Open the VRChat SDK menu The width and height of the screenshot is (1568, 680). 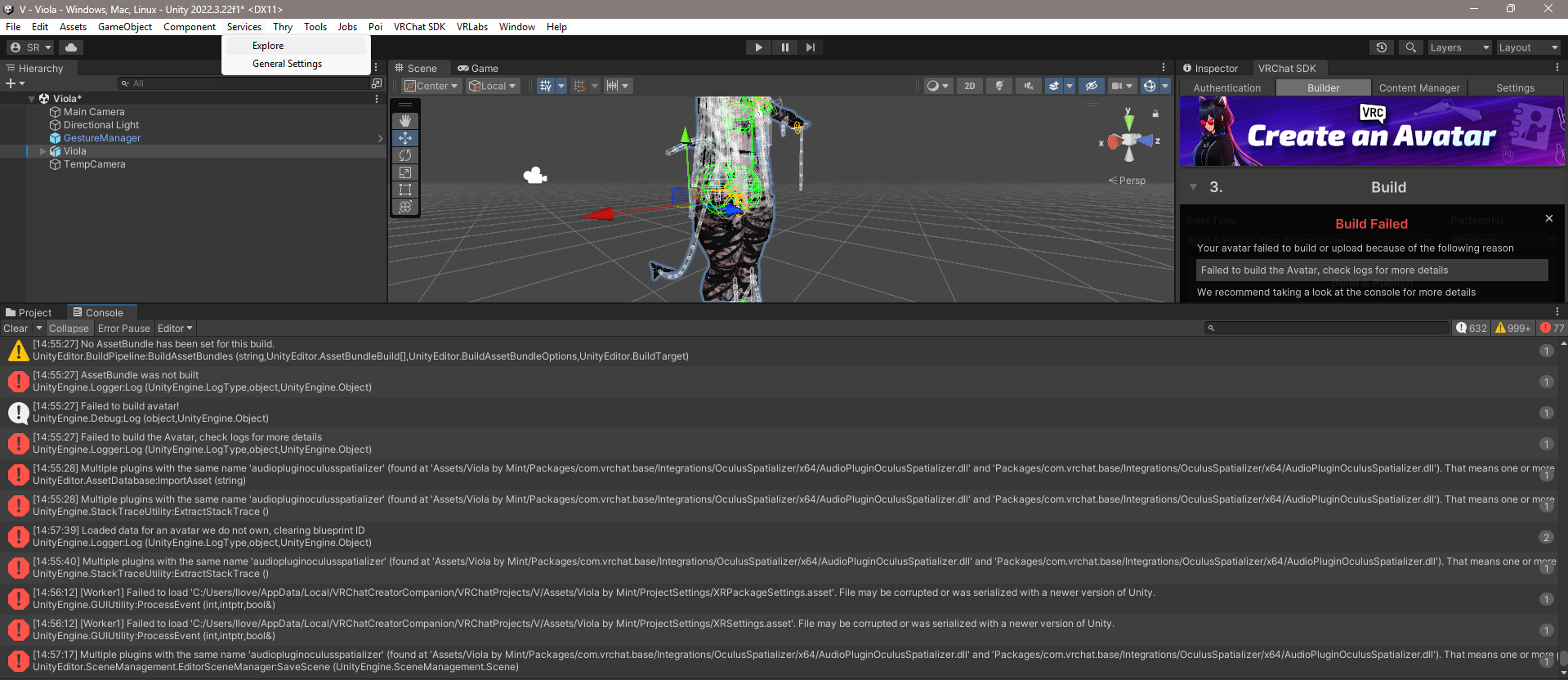tap(419, 27)
